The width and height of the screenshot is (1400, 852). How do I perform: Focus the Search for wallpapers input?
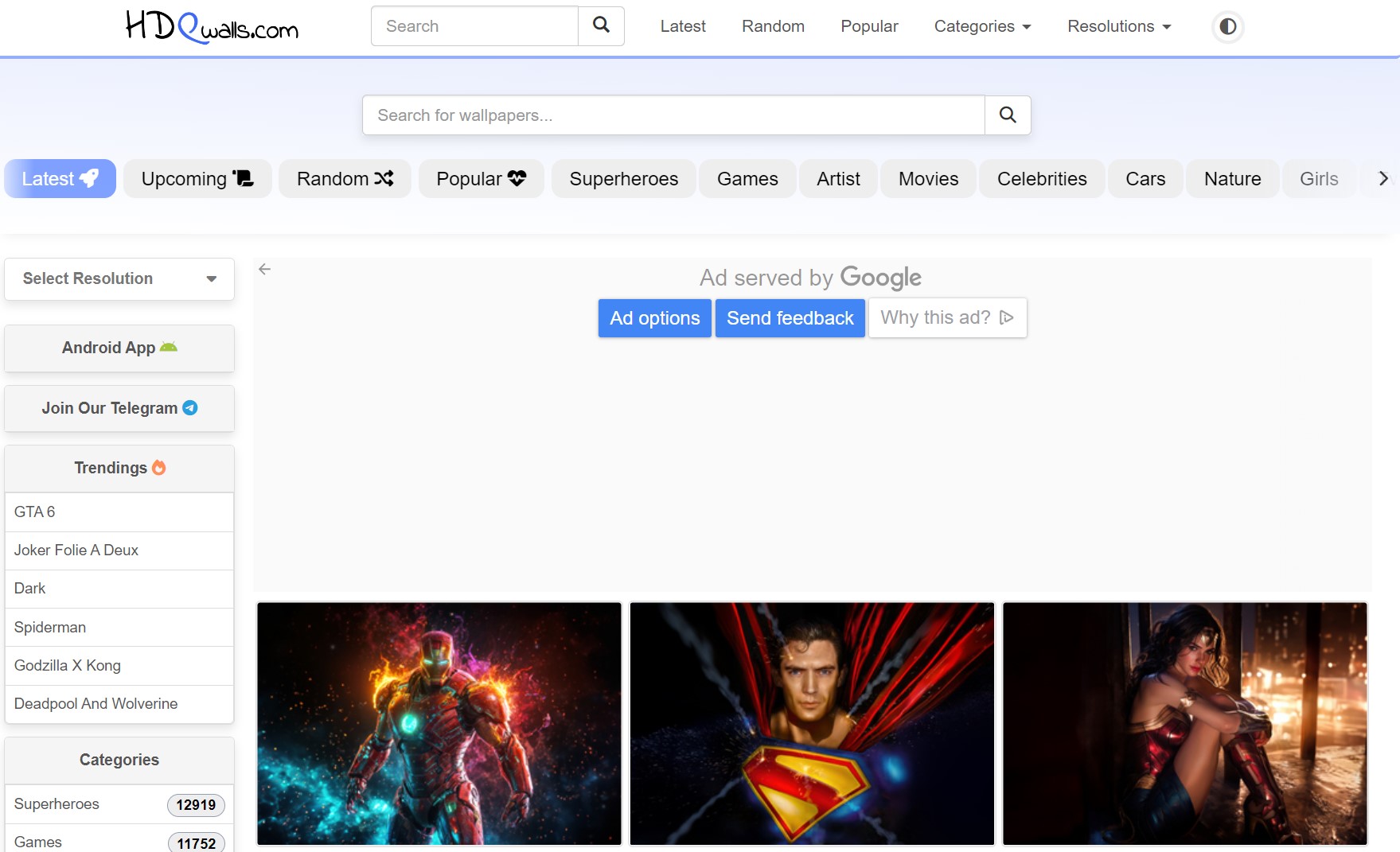point(673,115)
